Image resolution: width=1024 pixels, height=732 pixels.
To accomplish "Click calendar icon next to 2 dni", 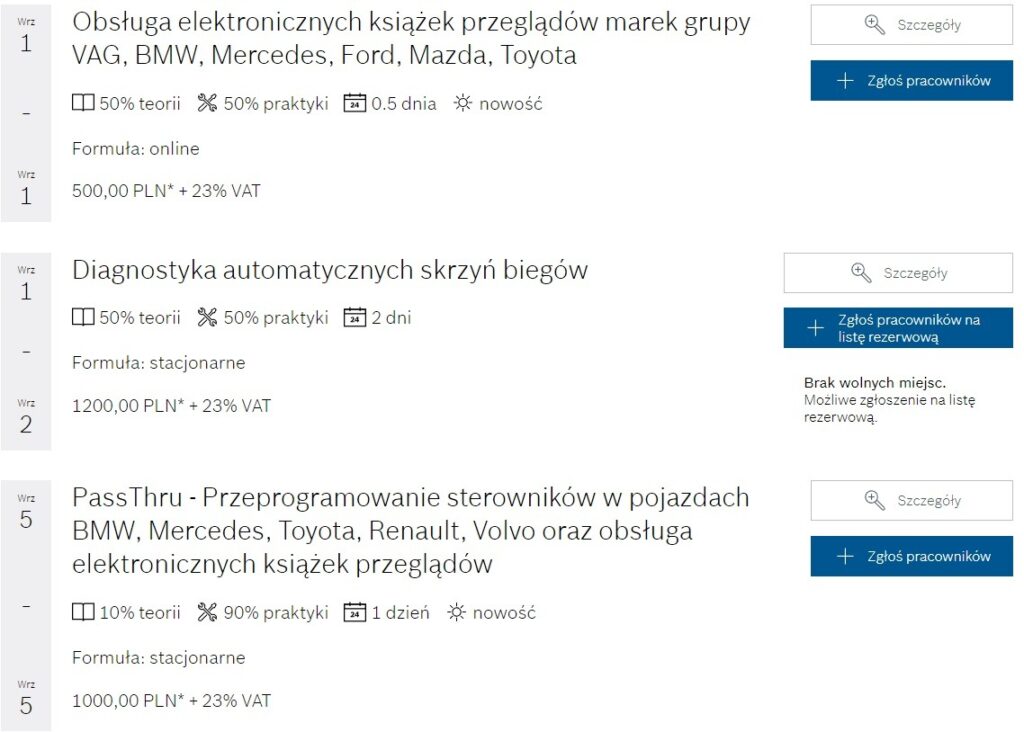I will 354,318.
